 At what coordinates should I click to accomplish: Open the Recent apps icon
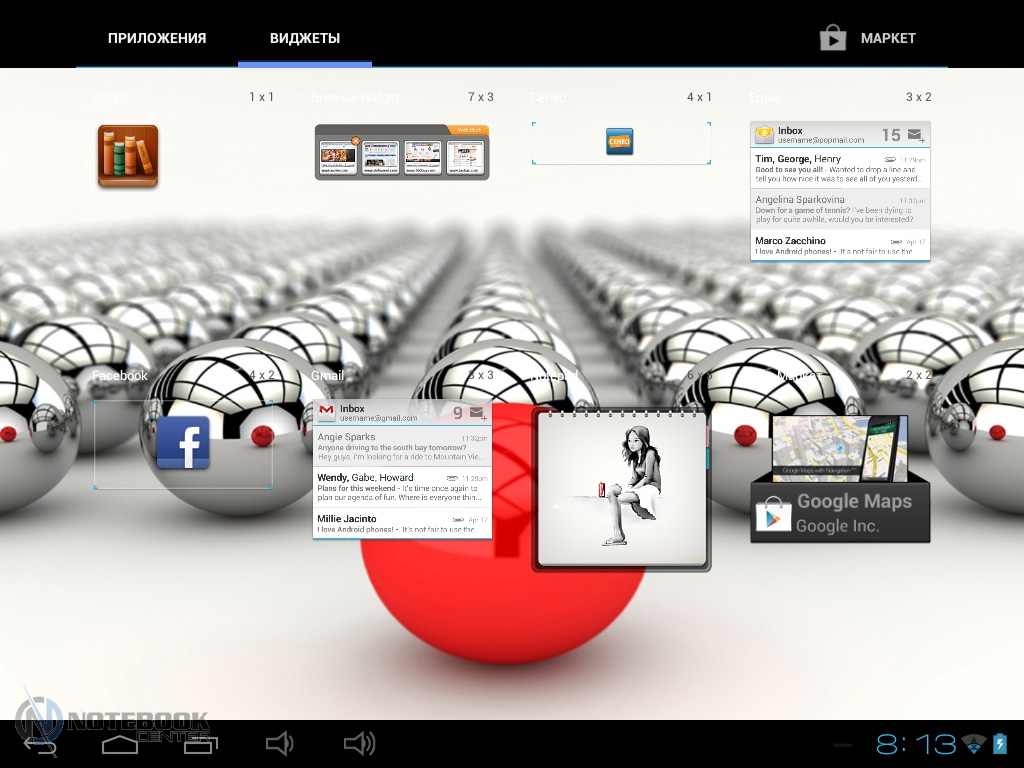(x=200, y=743)
